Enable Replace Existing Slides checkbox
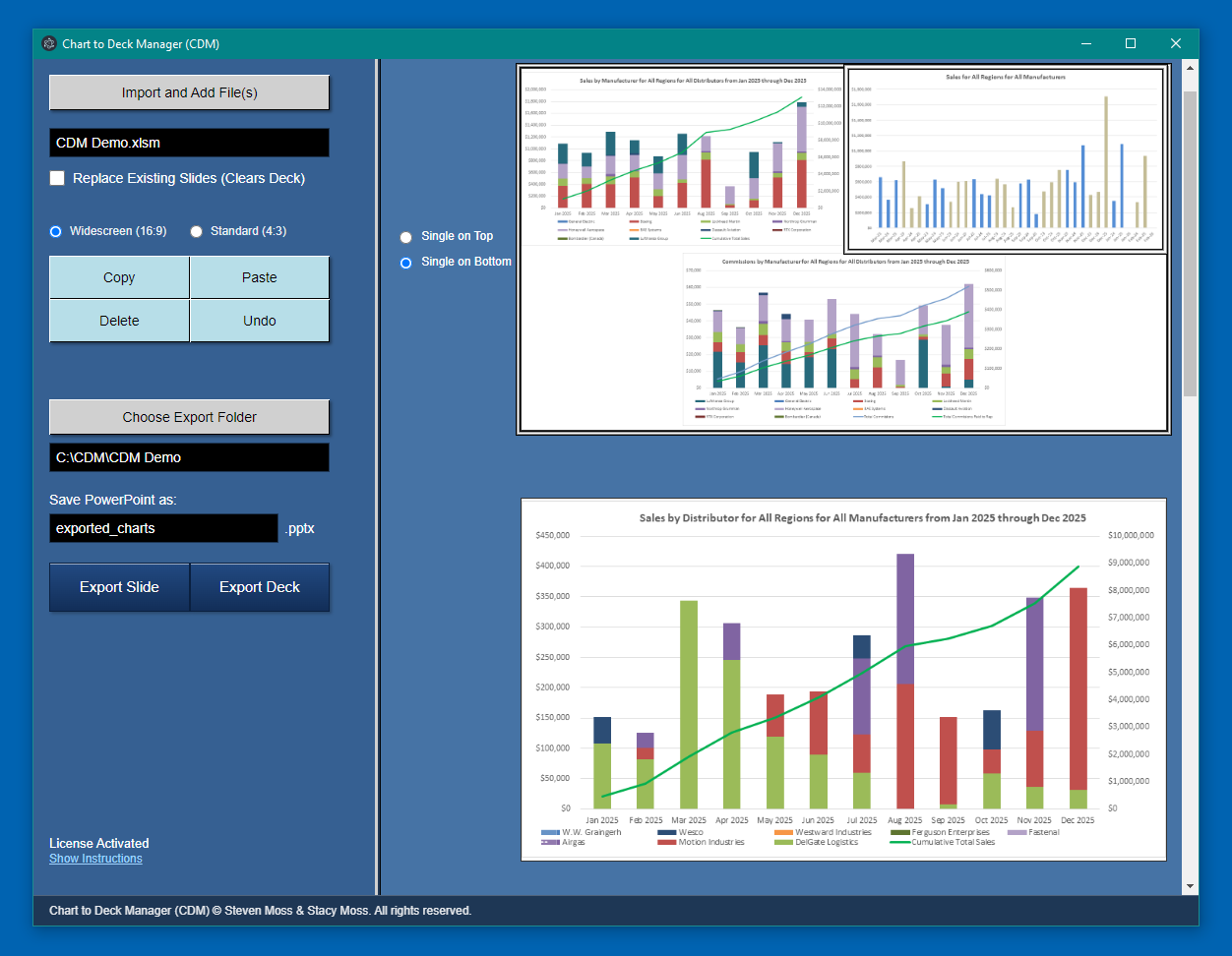The height and width of the screenshot is (956, 1232). [x=57, y=178]
